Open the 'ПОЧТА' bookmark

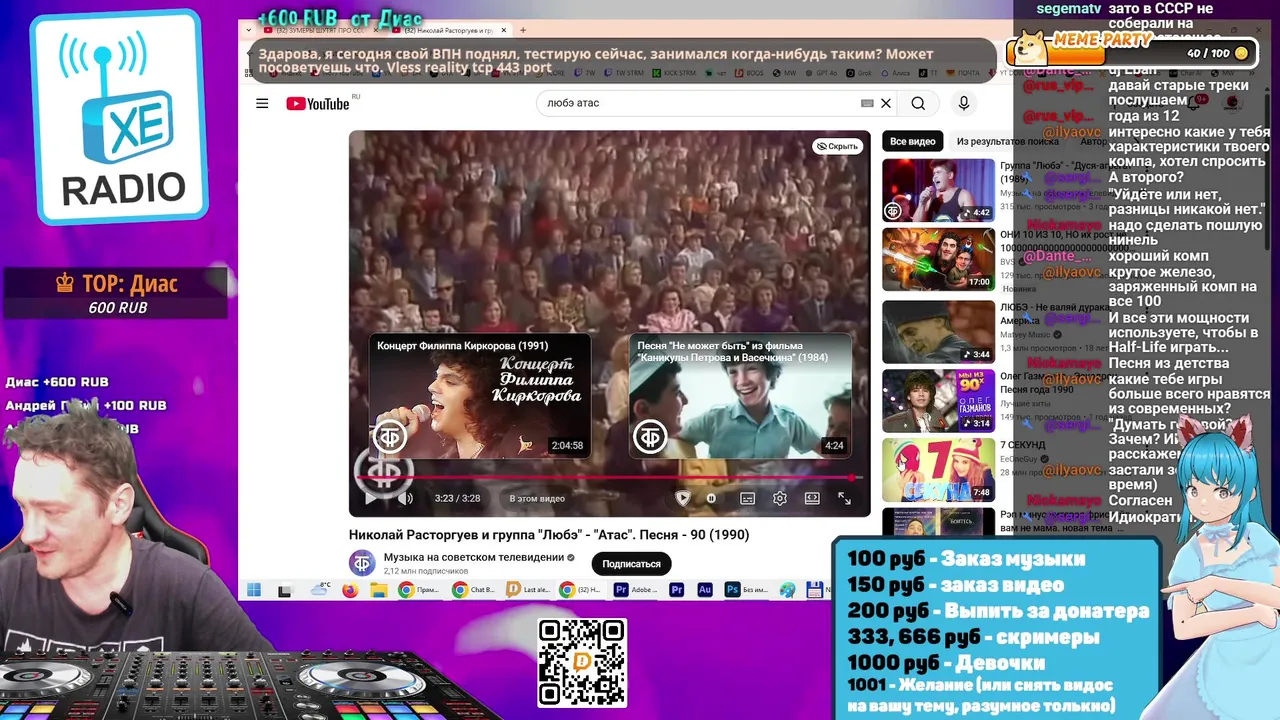962,73
